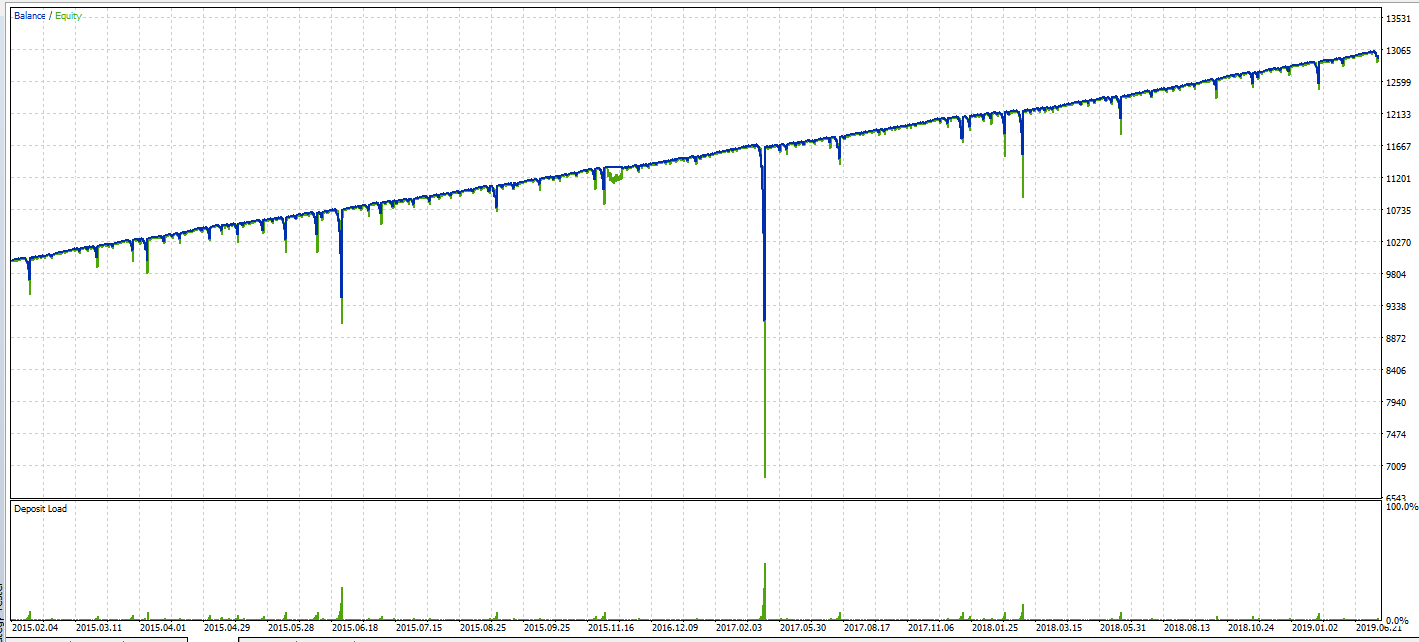Viewport: 1419px width, 642px height.
Task: Click the 2015.11.16 date label
Action: pos(612,628)
